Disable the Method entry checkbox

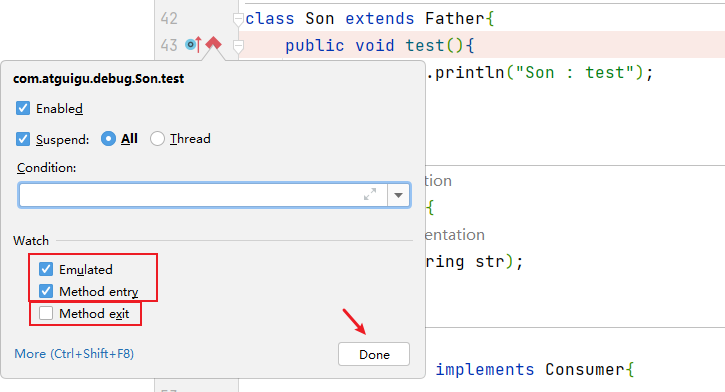click(46, 291)
